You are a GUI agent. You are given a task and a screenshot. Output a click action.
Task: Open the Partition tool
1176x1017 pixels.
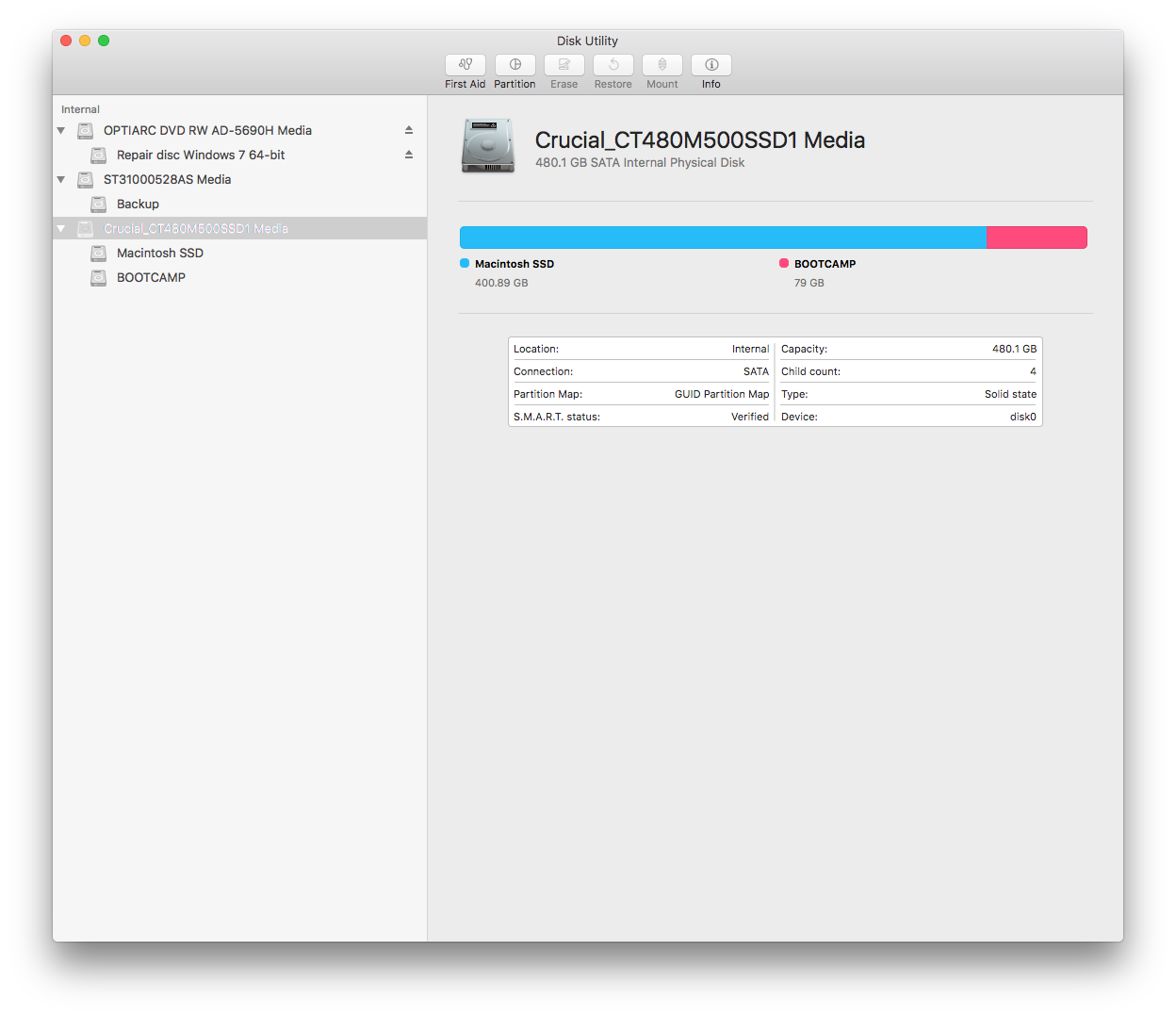click(515, 65)
